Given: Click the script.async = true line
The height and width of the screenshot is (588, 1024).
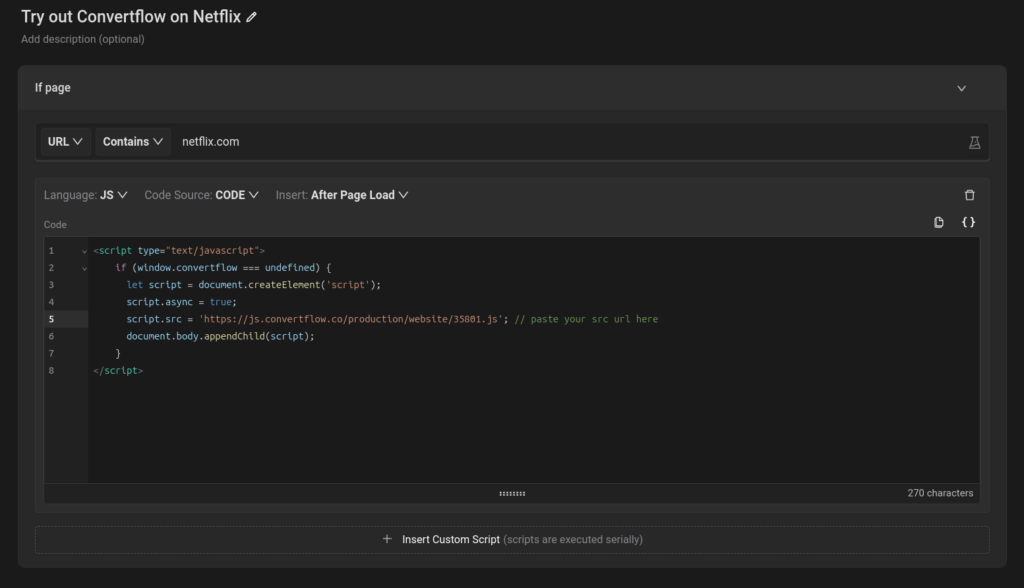Looking at the screenshot, I should coord(182,302).
